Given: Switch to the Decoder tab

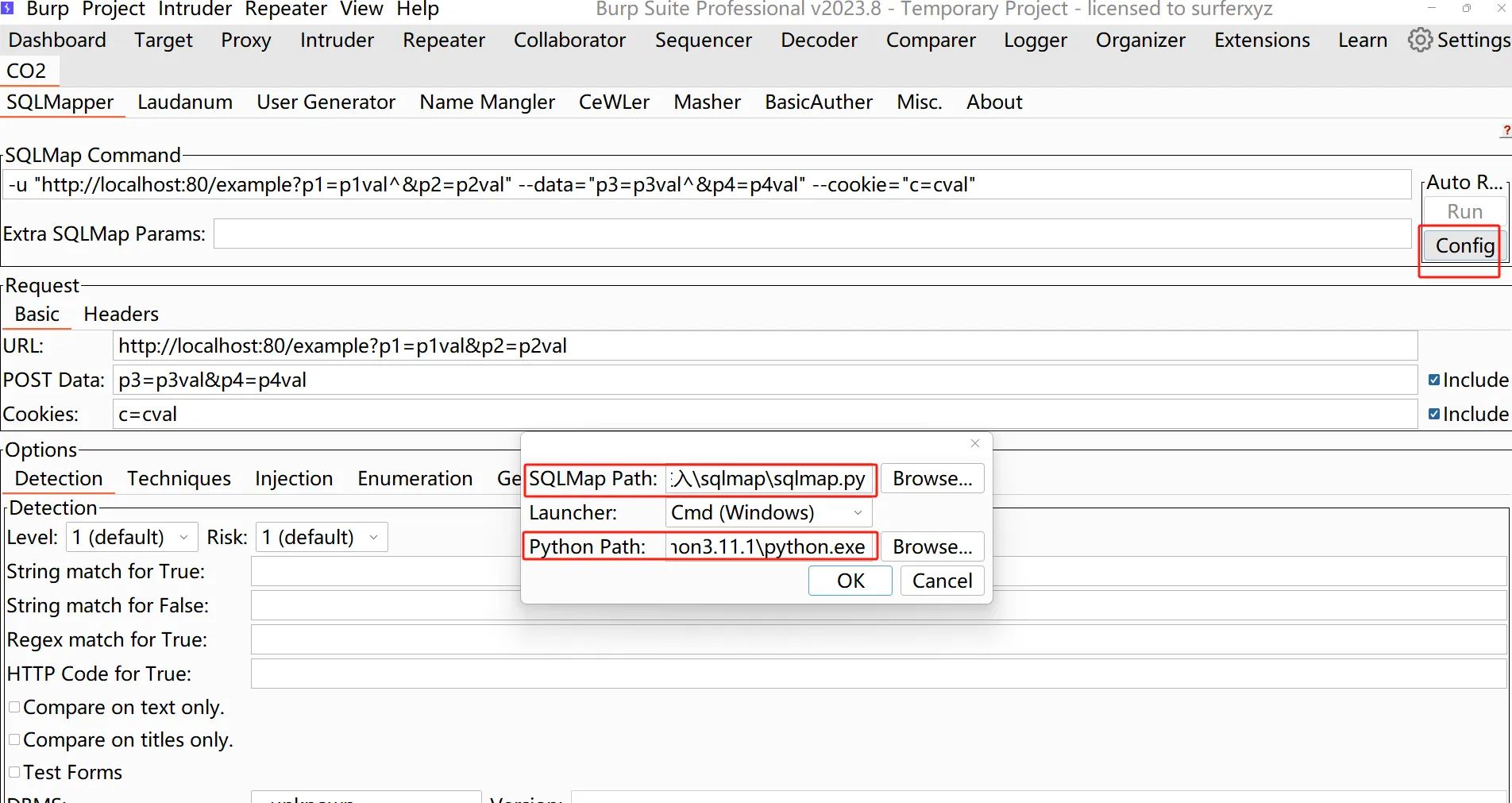Looking at the screenshot, I should click(x=819, y=40).
